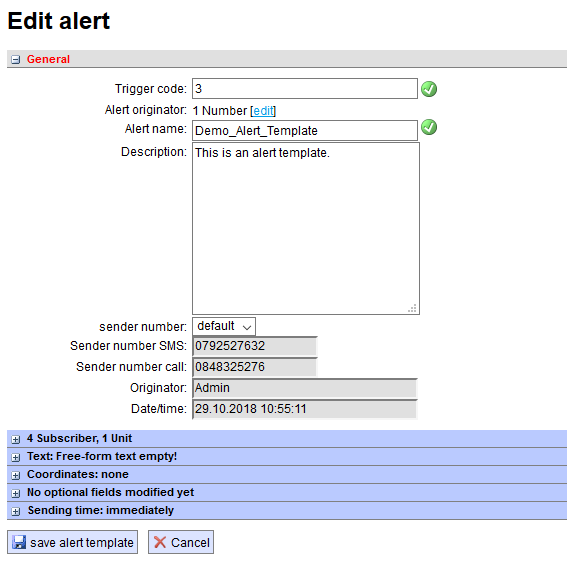567x583 pixels.
Task: Click the General section title
Action: pos(48,59)
